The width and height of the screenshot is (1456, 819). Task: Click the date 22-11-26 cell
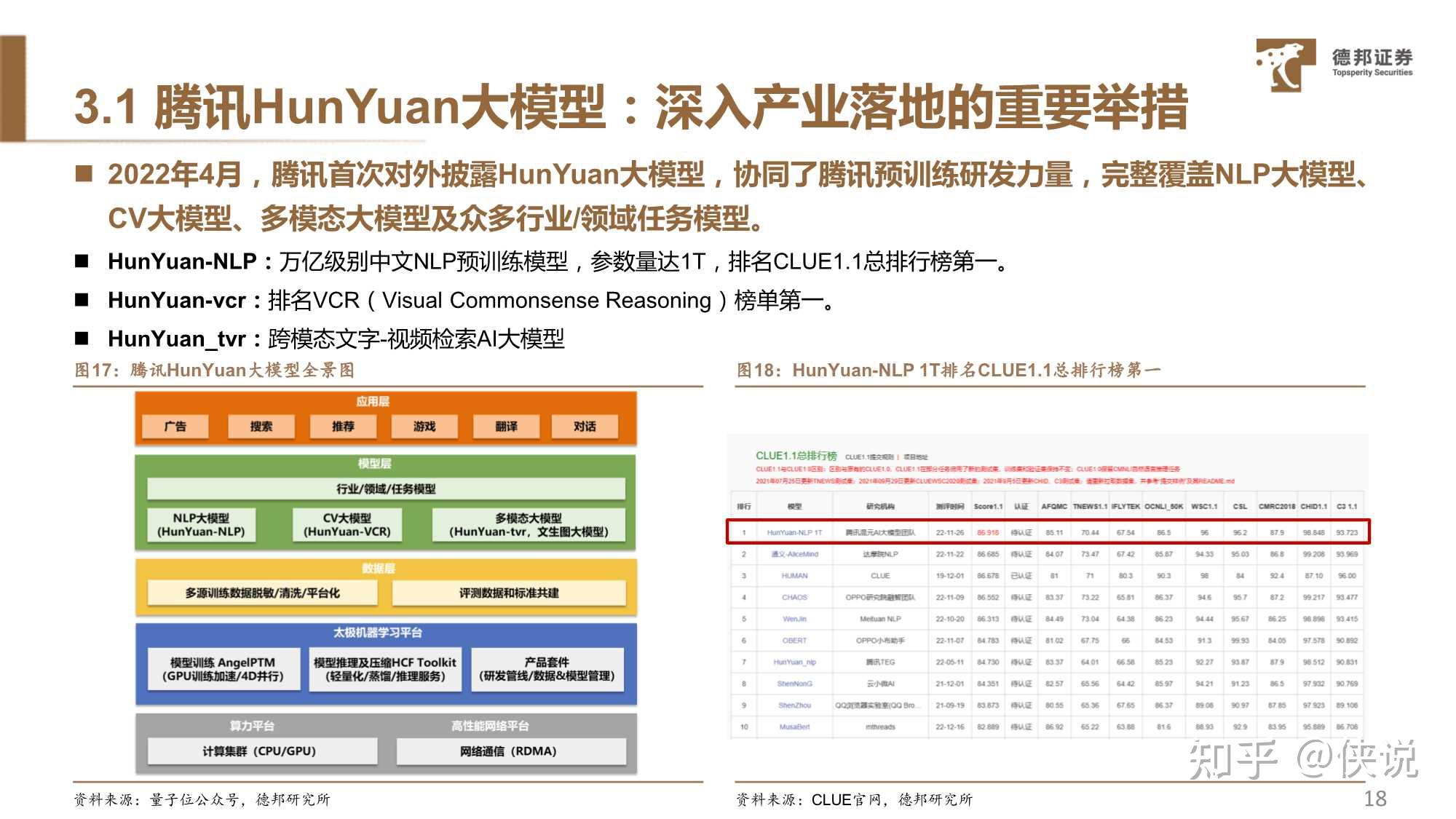click(x=950, y=533)
